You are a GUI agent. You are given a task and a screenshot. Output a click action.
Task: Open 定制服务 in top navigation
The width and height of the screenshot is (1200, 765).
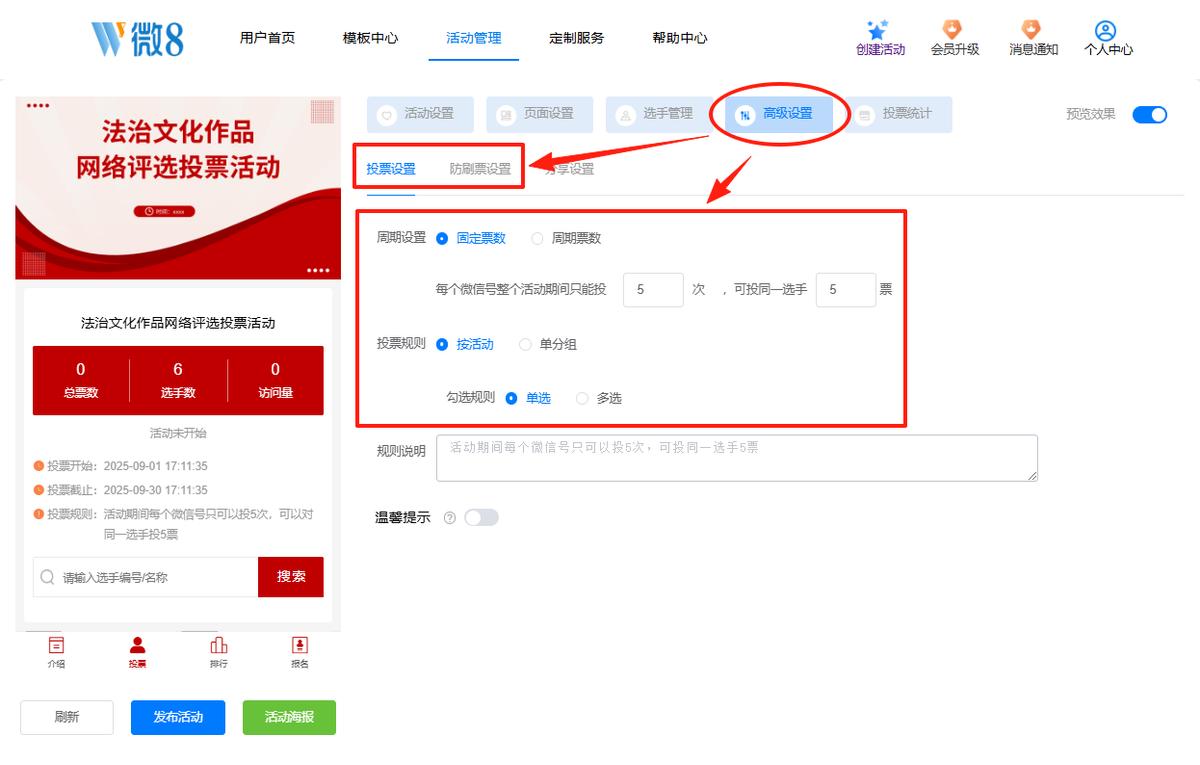click(x=577, y=38)
